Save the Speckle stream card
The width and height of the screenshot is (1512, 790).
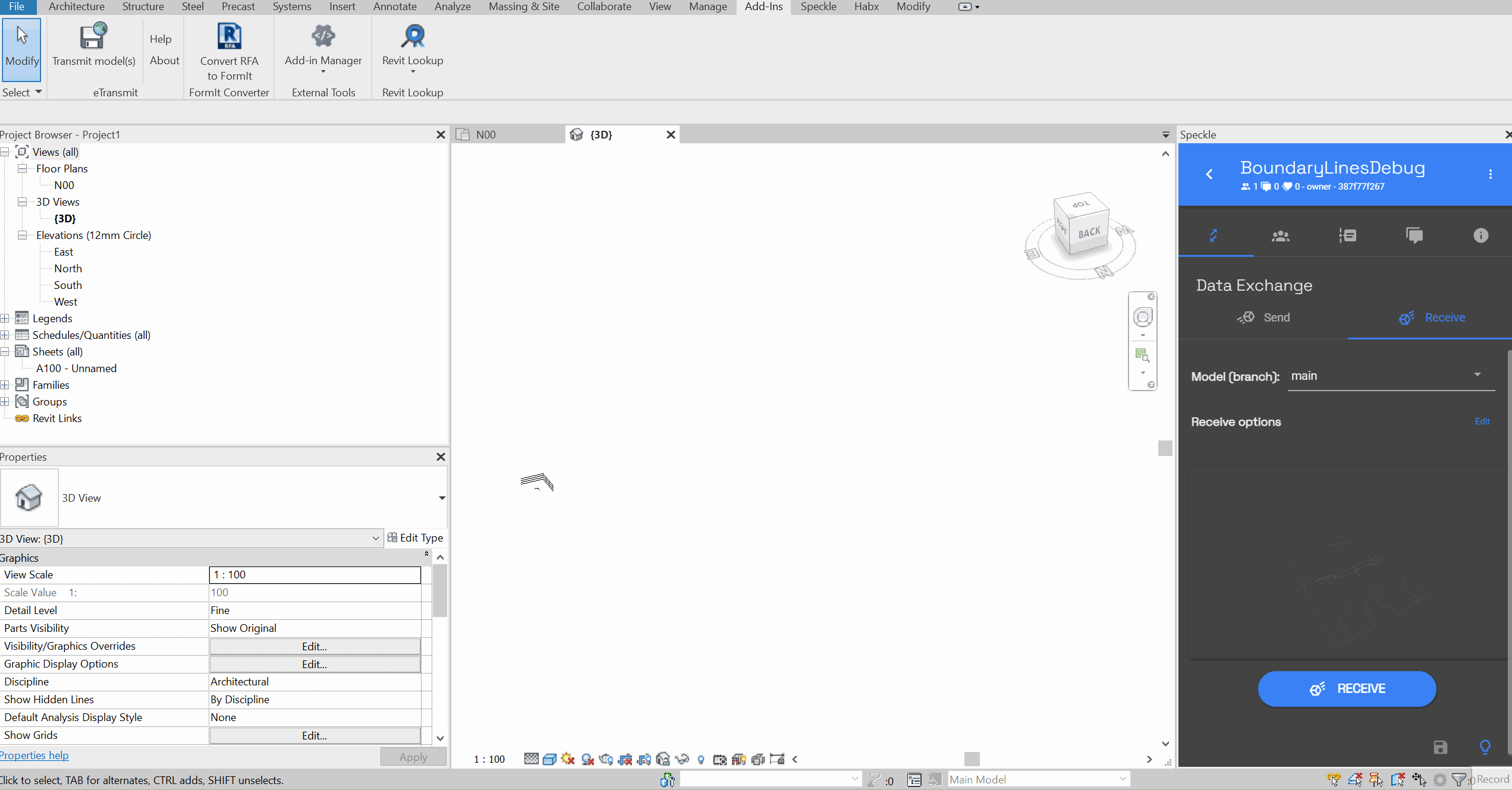1440,747
